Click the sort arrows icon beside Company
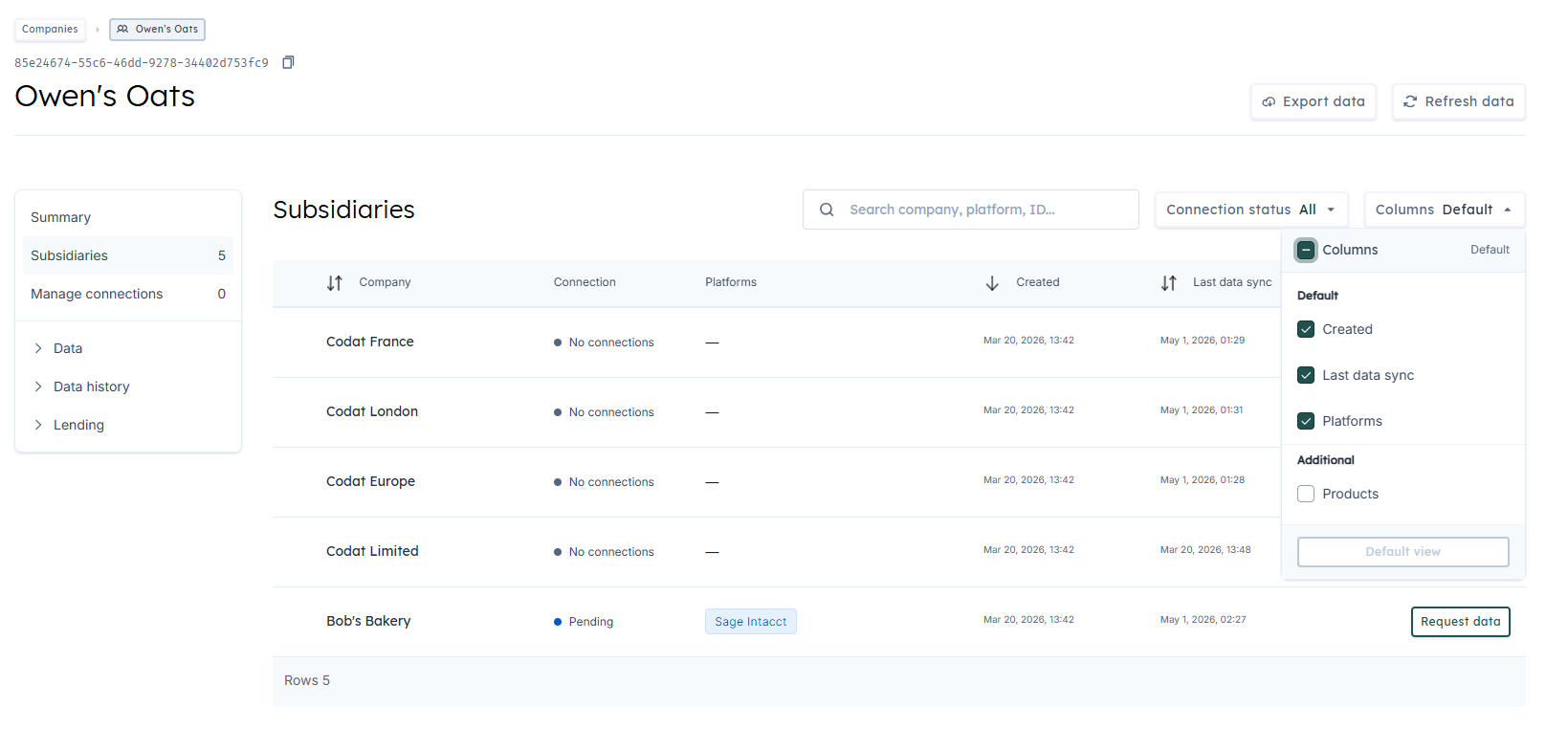1568x751 pixels. click(334, 283)
